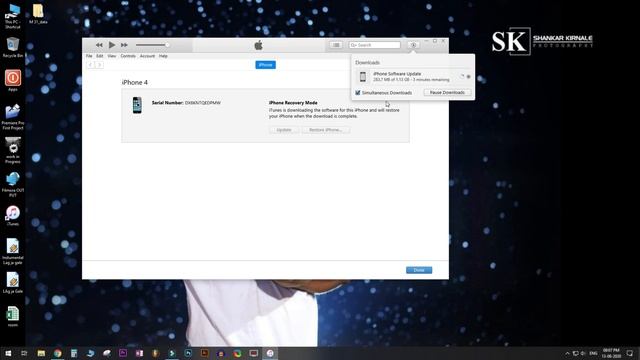Image resolution: width=640 pixels, height=360 pixels.
Task: Click the Serial Number label
Action: (167, 103)
